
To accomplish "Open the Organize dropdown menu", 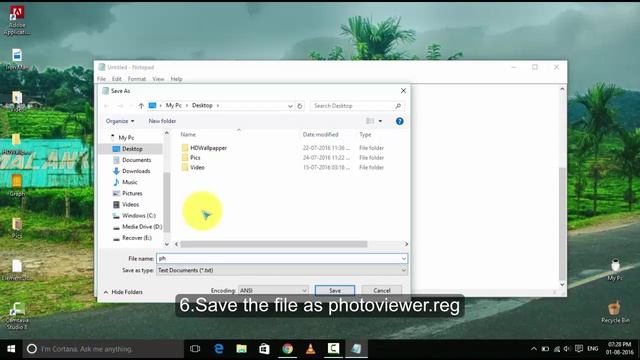I will pyautogui.click(x=120, y=121).
